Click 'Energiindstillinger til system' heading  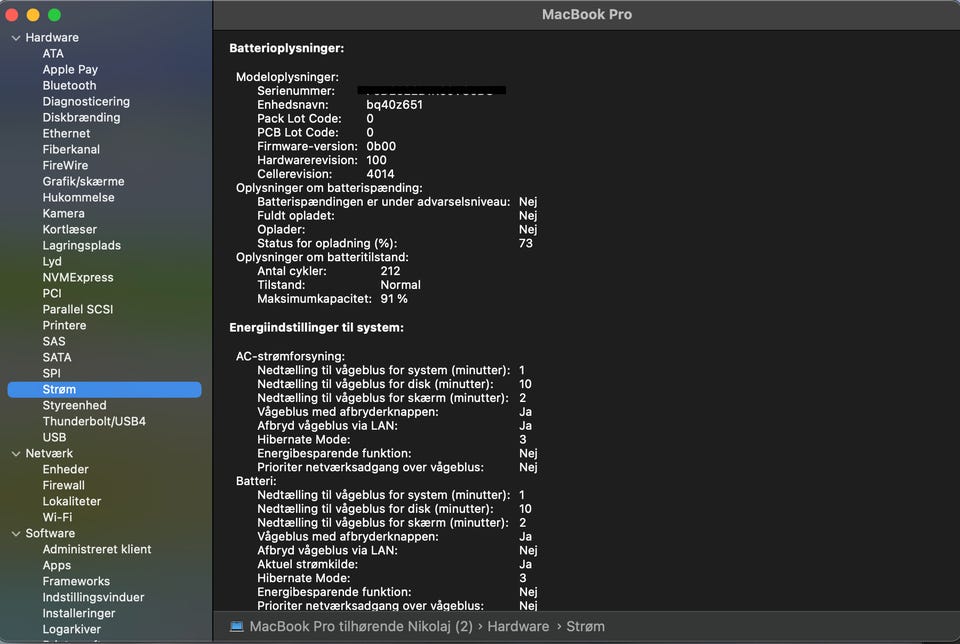tap(317, 328)
